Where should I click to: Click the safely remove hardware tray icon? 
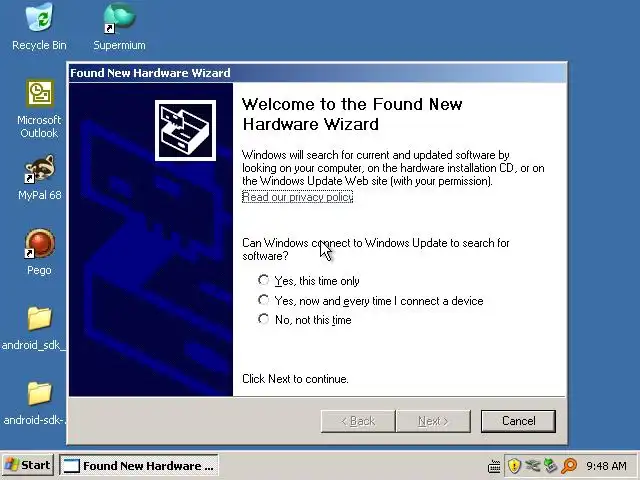point(532,465)
